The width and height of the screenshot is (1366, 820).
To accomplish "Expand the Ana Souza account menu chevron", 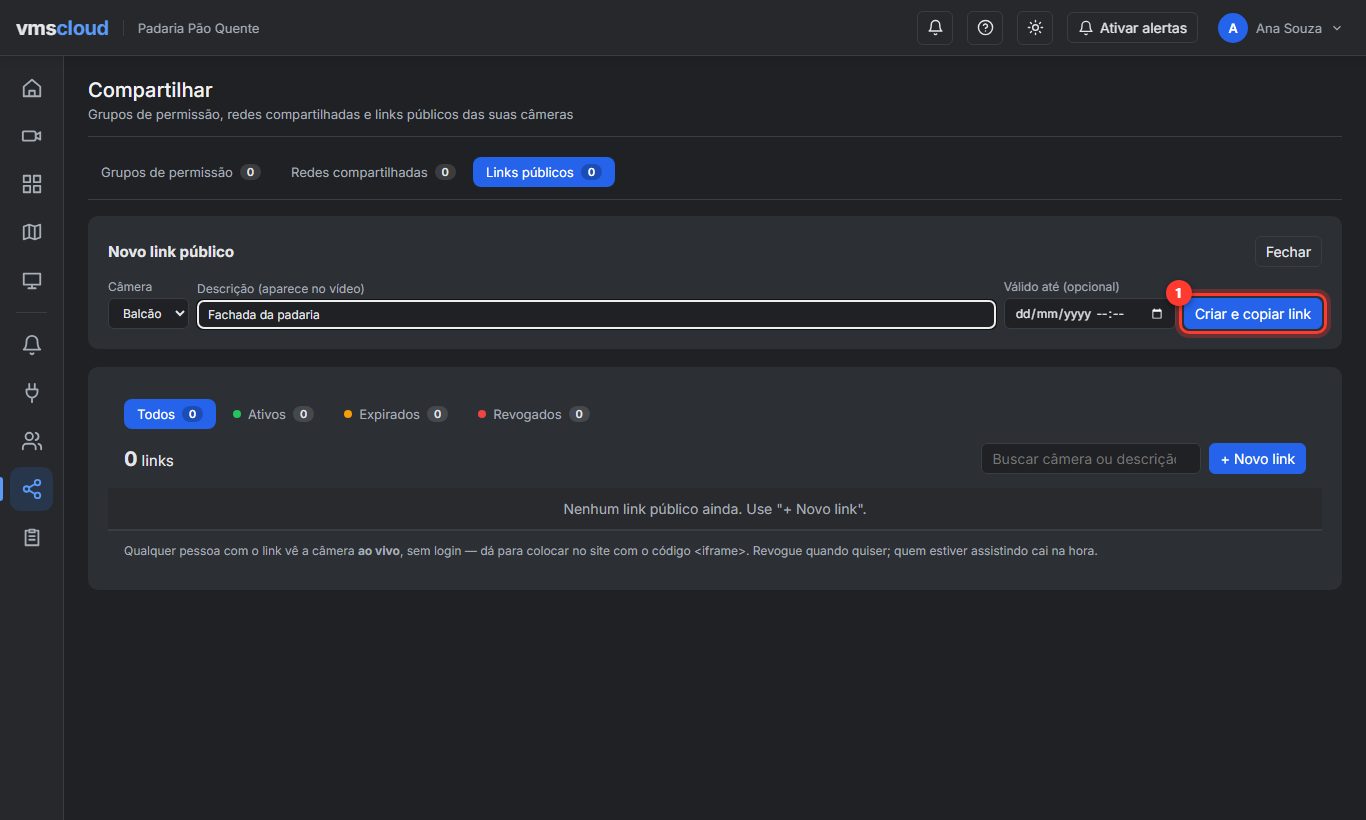I will (x=1337, y=28).
